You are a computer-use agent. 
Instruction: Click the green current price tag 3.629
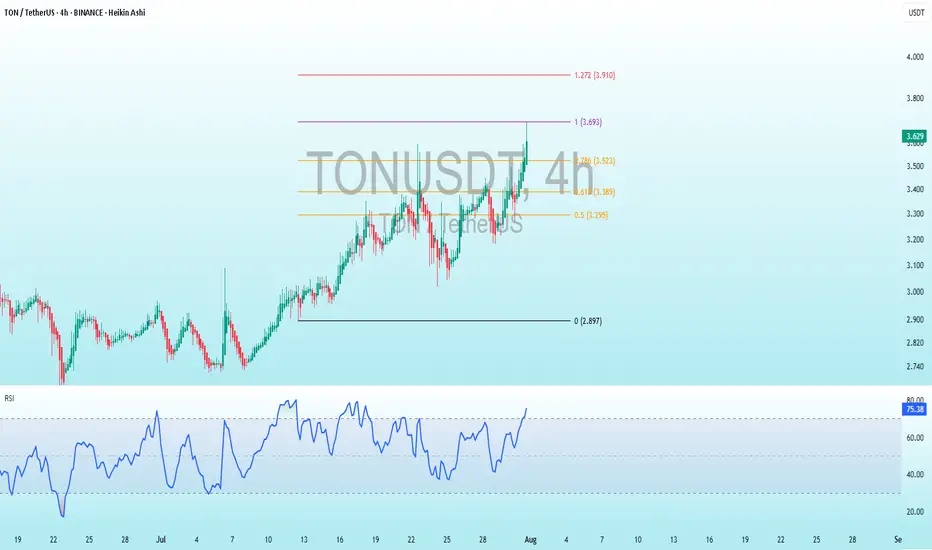click(x=914, y=136)
